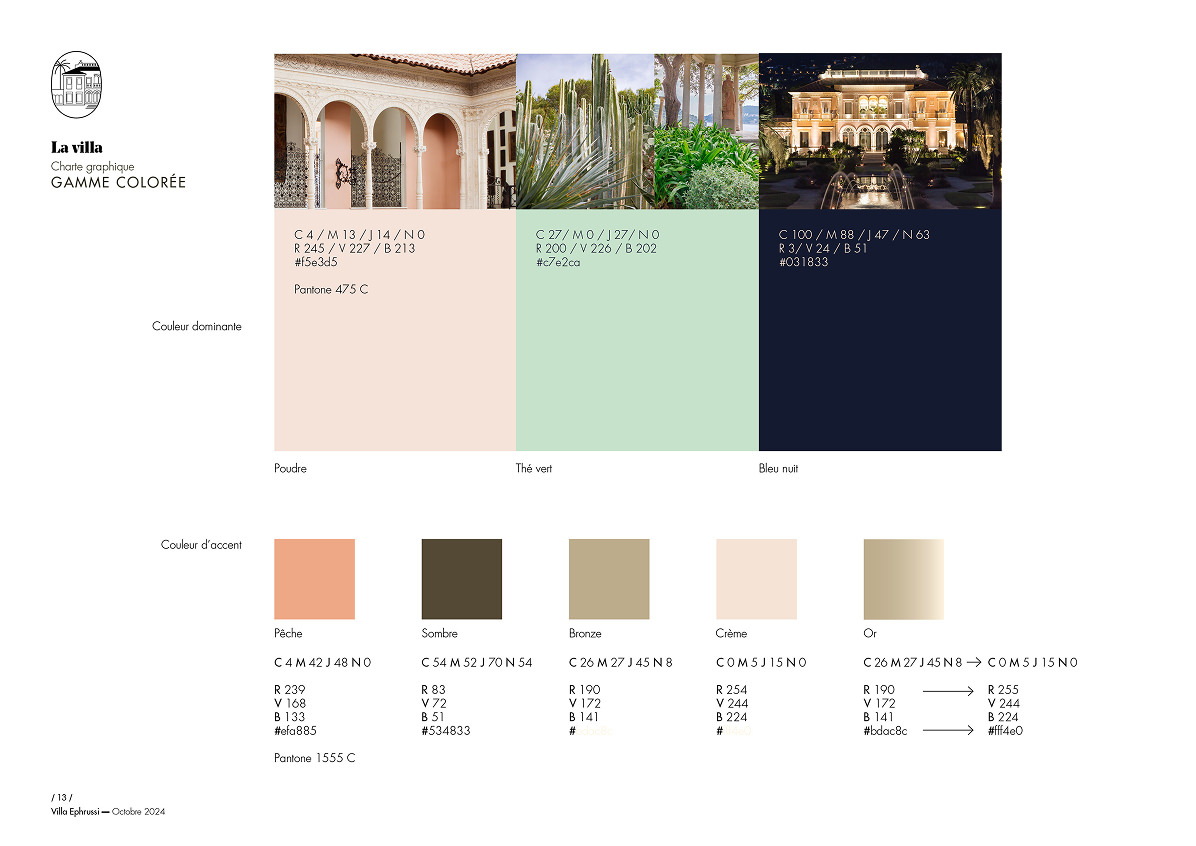Click the Or gradient swatch
Screen dimensions: 1196x846
(x=903, y=578)
